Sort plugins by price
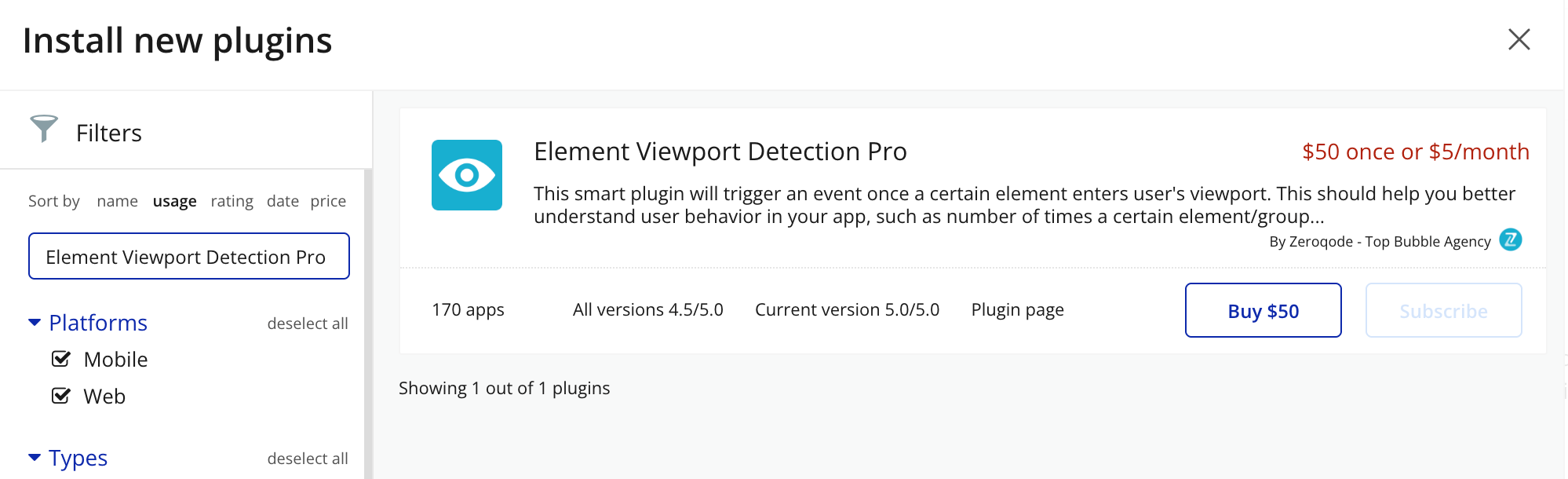The image size is (1568, 479). coord(328,201)
